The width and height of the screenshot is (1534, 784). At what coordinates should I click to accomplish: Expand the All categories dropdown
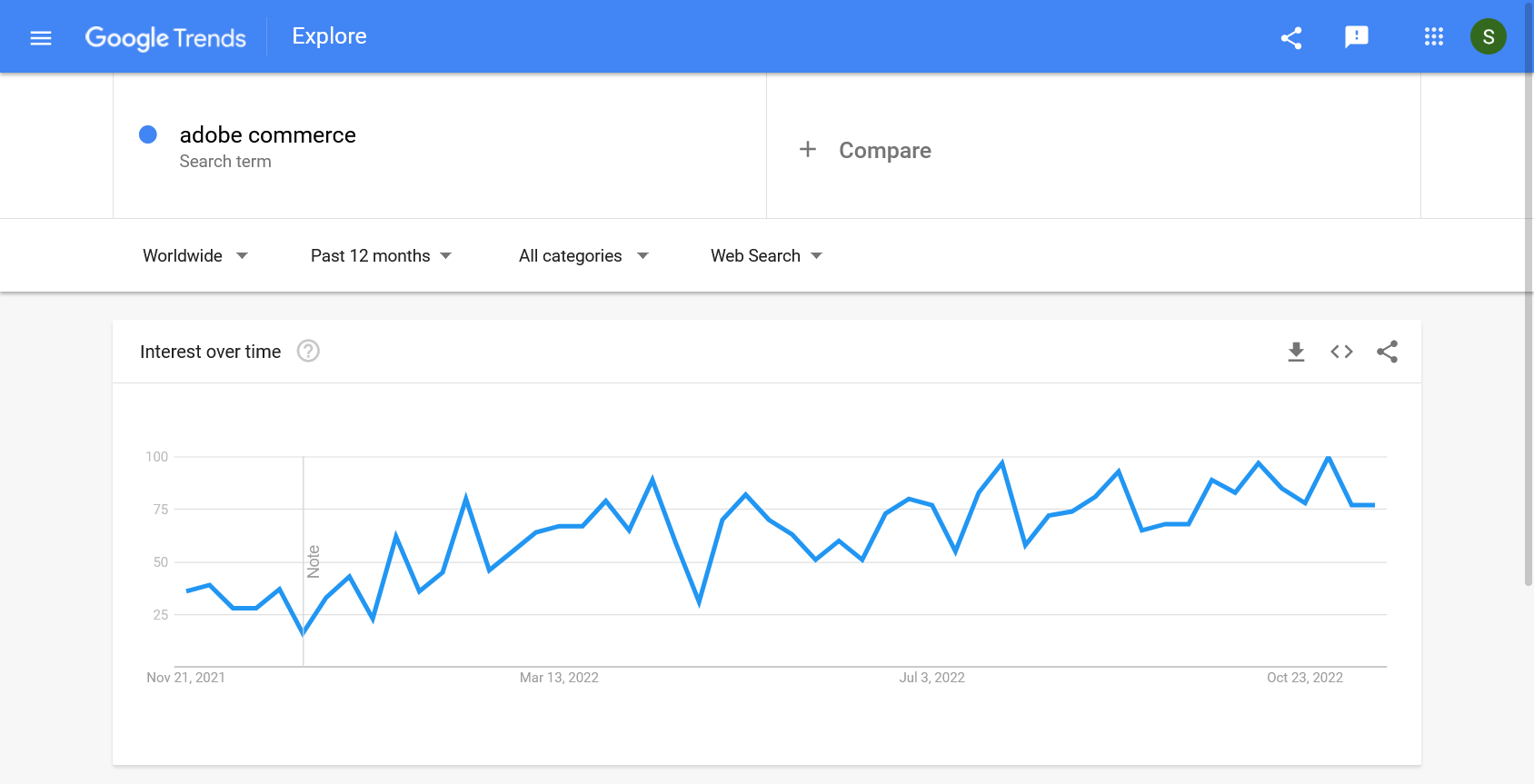[x=583, y=256]
